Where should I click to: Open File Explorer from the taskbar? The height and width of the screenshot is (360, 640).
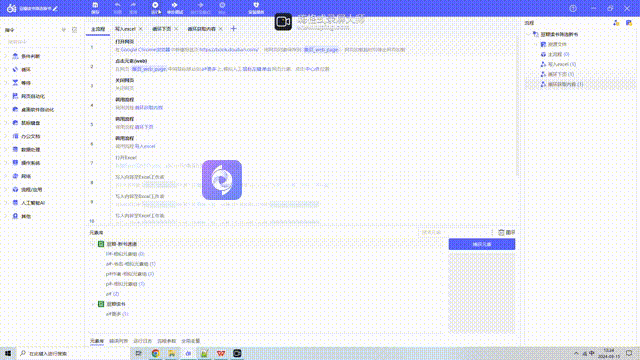pyautogui.click(x=172, y=353)
